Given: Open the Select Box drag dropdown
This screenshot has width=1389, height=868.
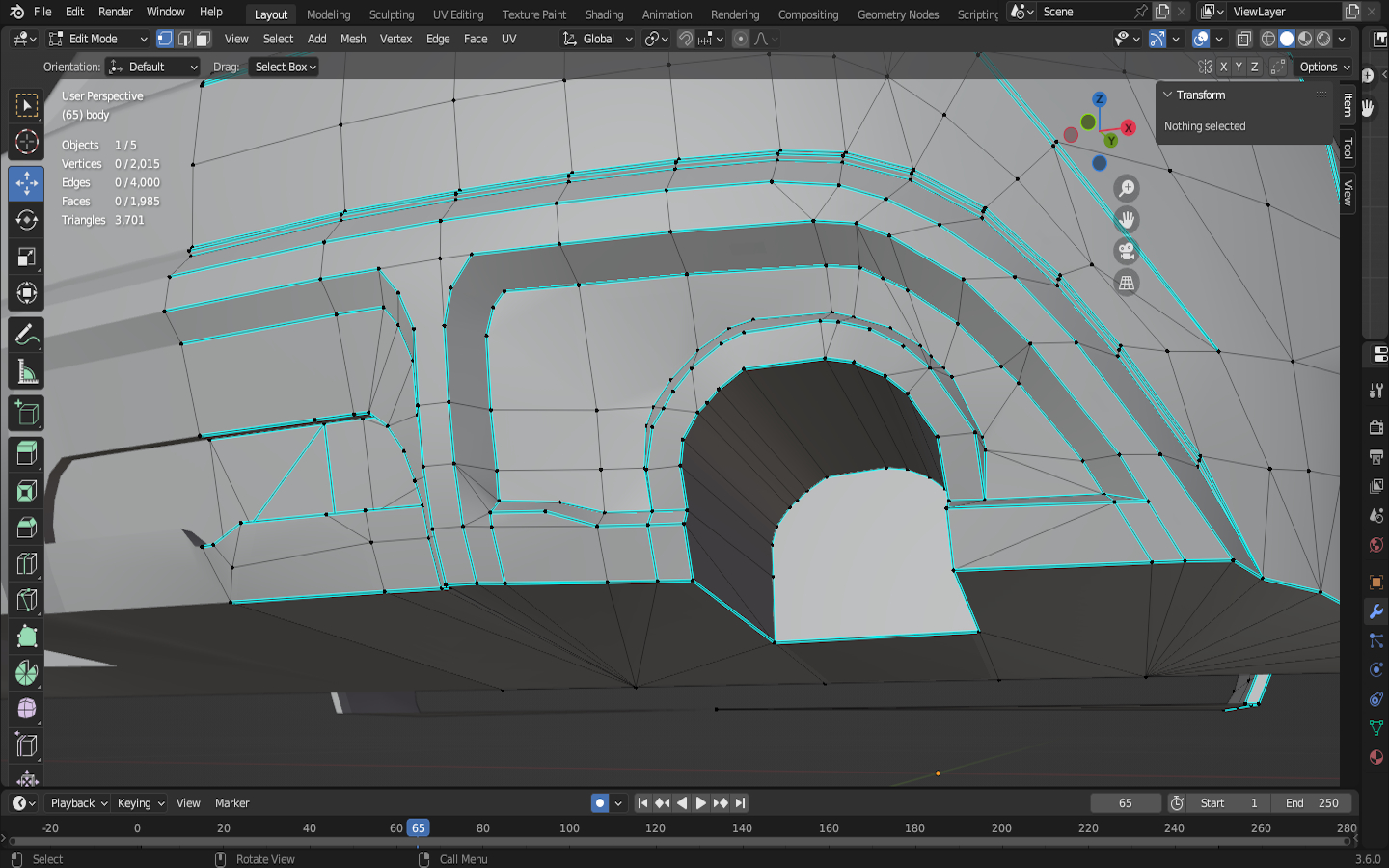Looking at the screenshot, I should pyautogui.click(x=285, y=67).
